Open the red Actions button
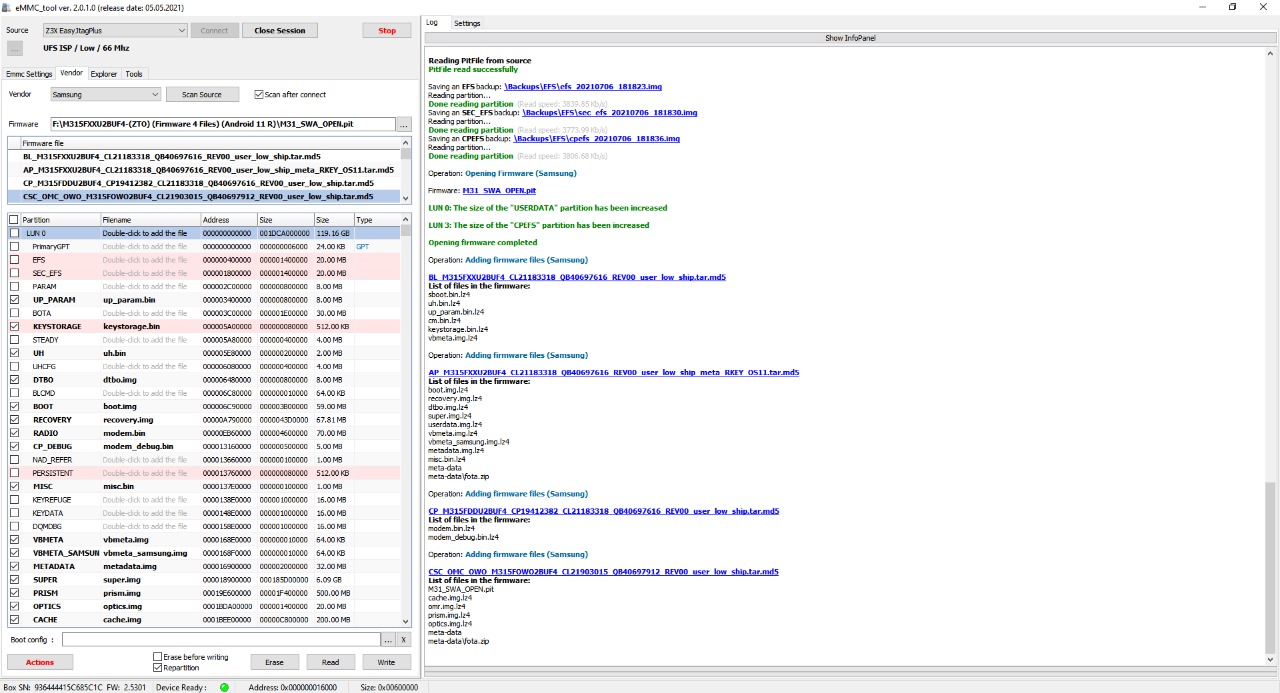 point(40,662)
